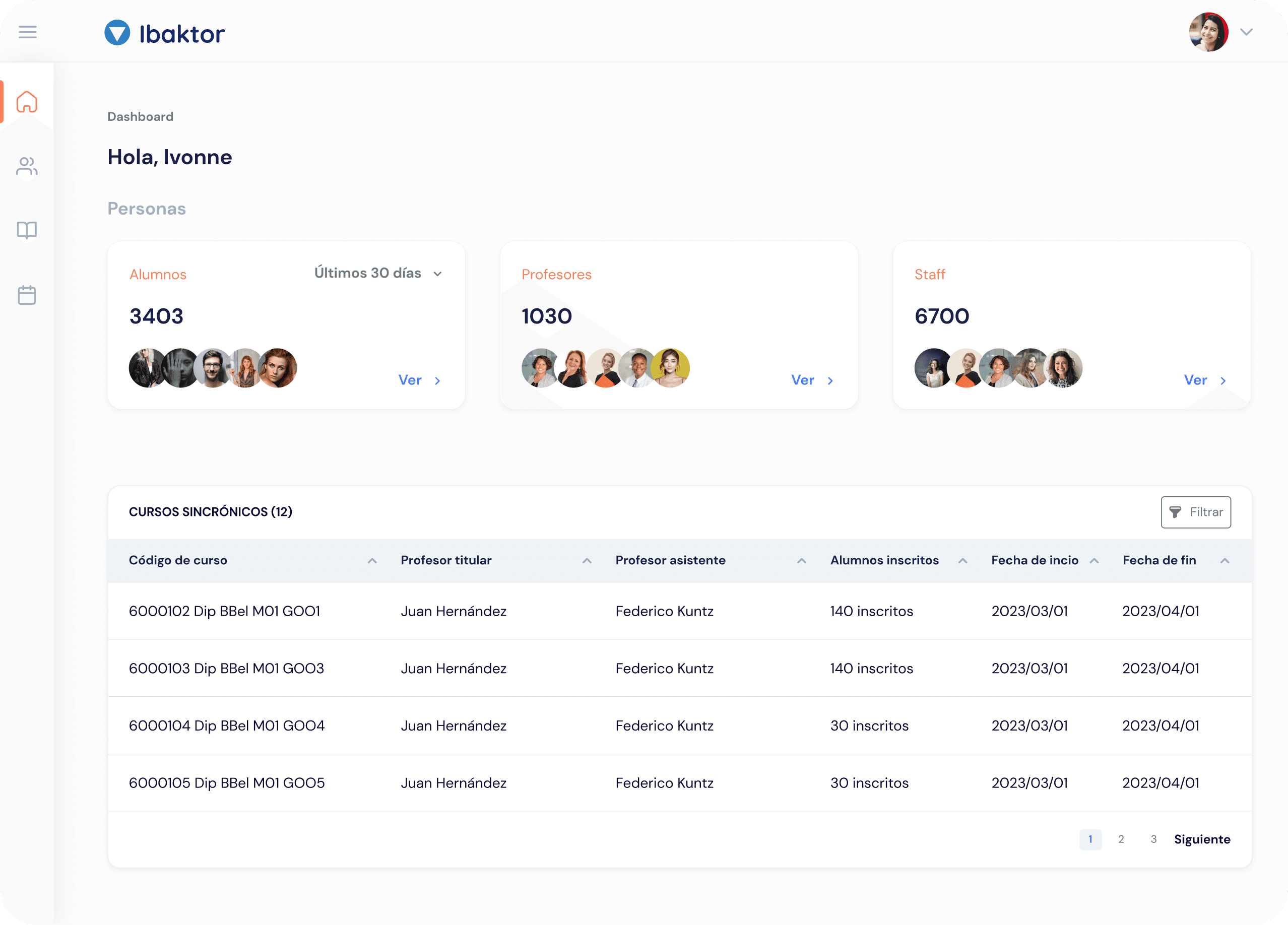
Task: Open the Calendar icon in sidebar
Action: tap(27, 295)
